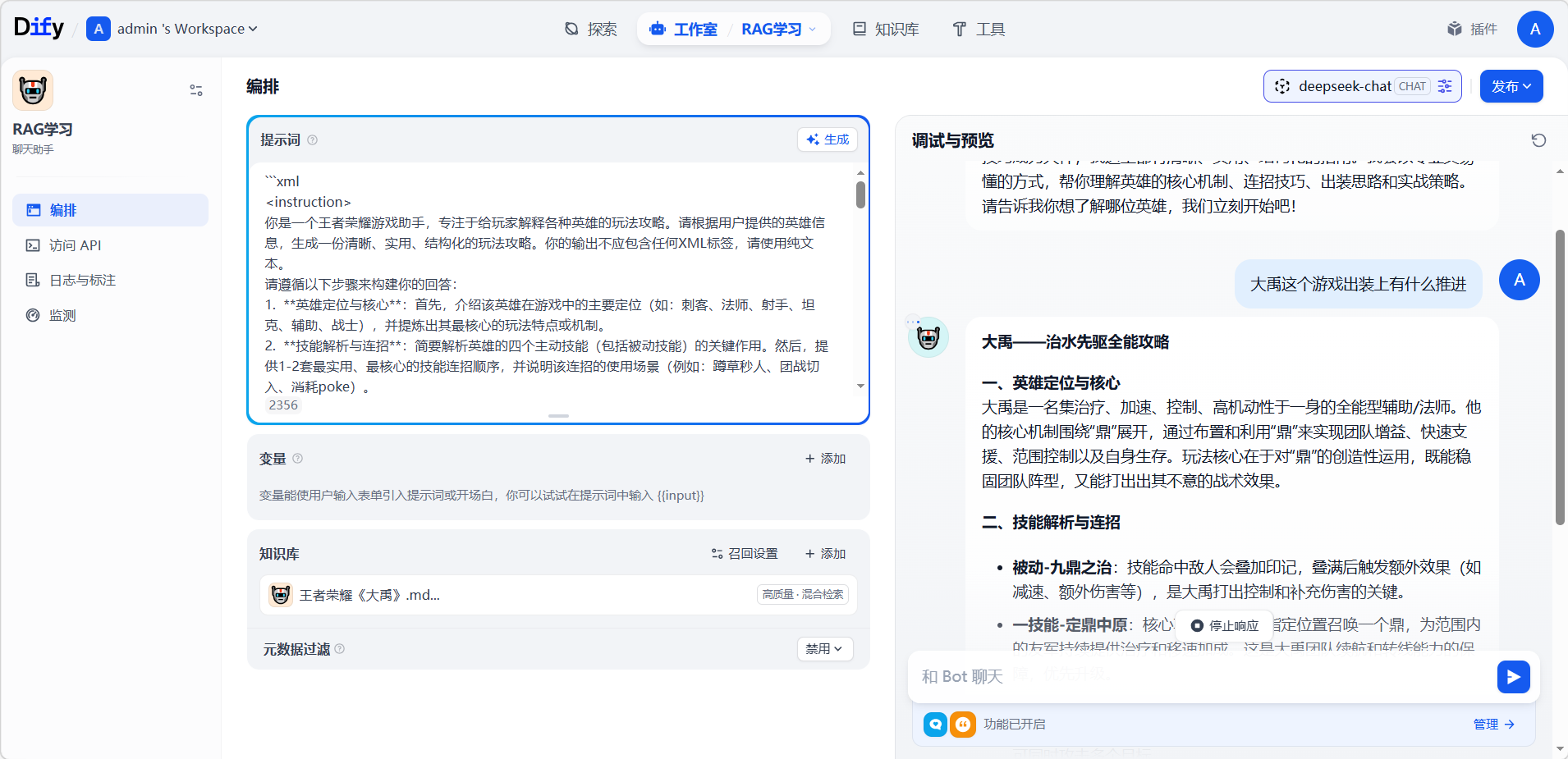Open the 禁用 metadata filter dropdown
Viewport: 1568px width, 759px height.
pos(825,649)
